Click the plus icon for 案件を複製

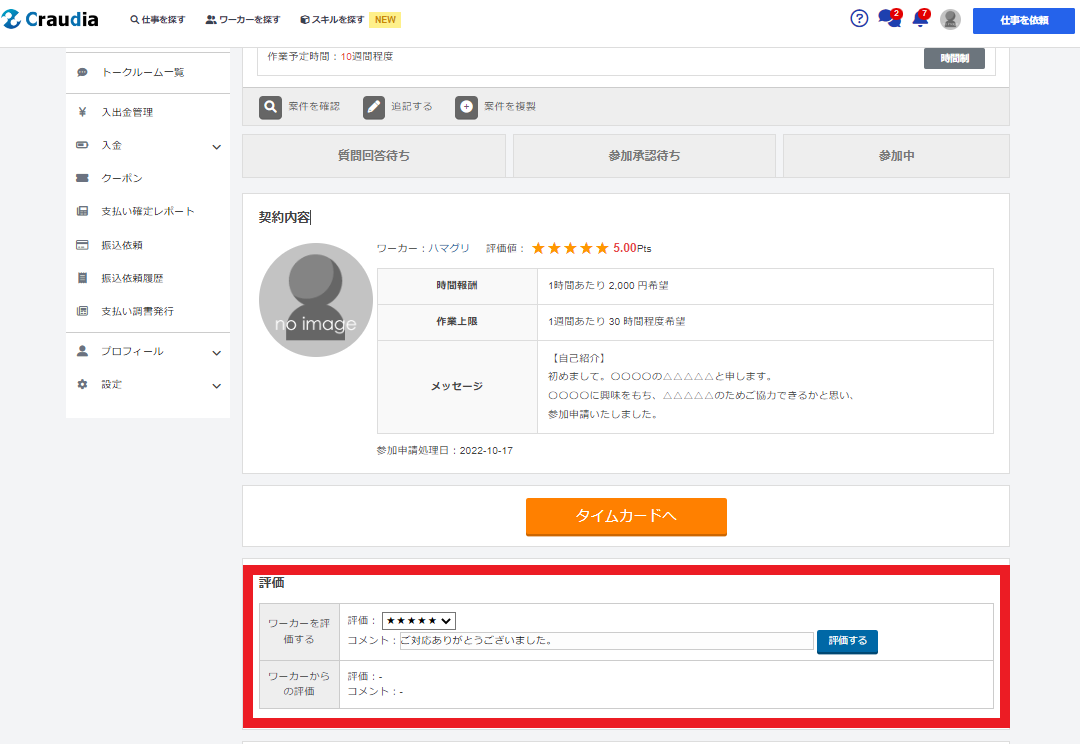pos(466,107)
